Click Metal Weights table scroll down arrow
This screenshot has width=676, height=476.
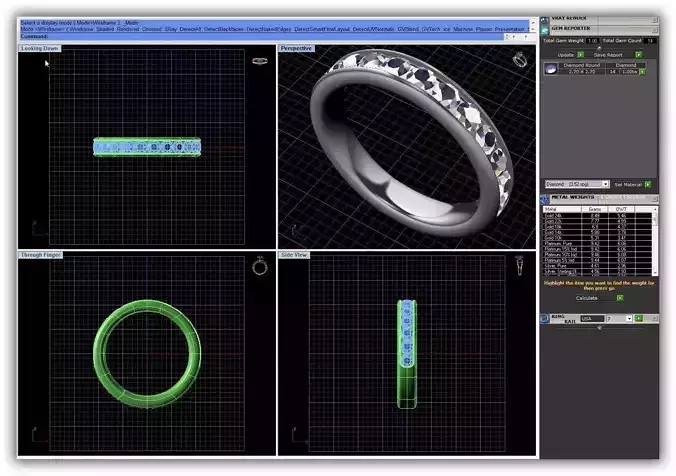point(655,273)
